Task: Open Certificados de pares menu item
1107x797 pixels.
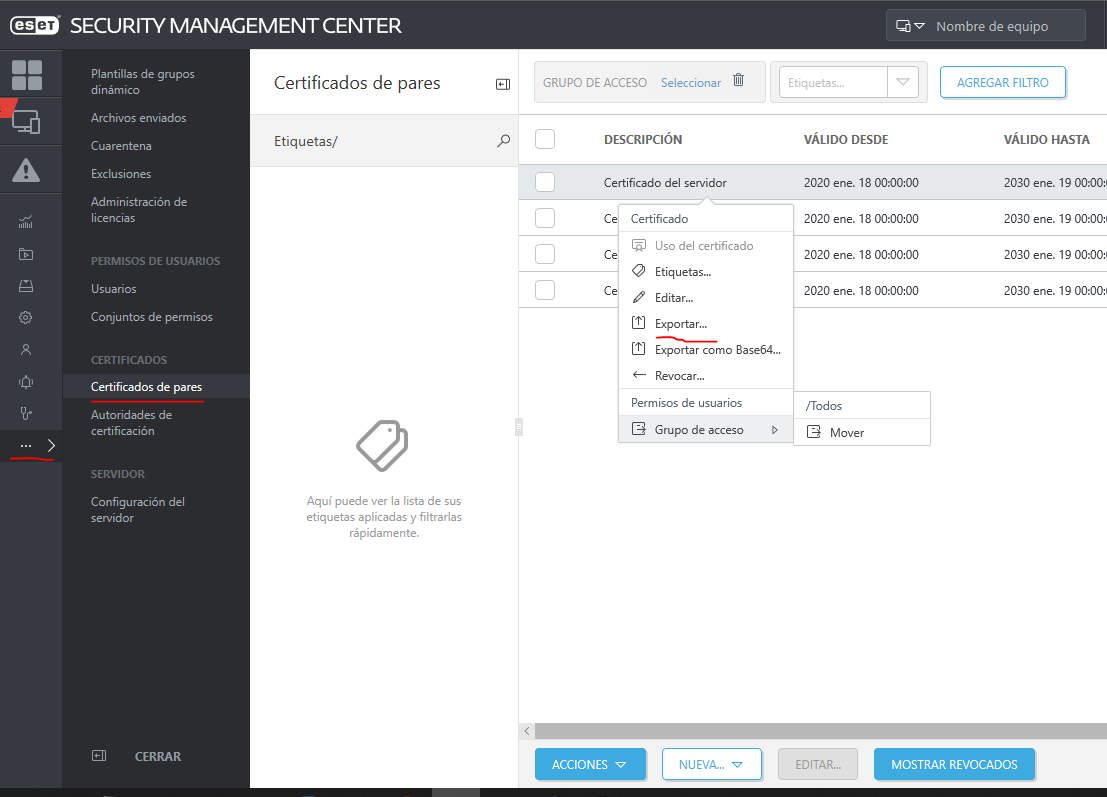Action: click(146, 387)
